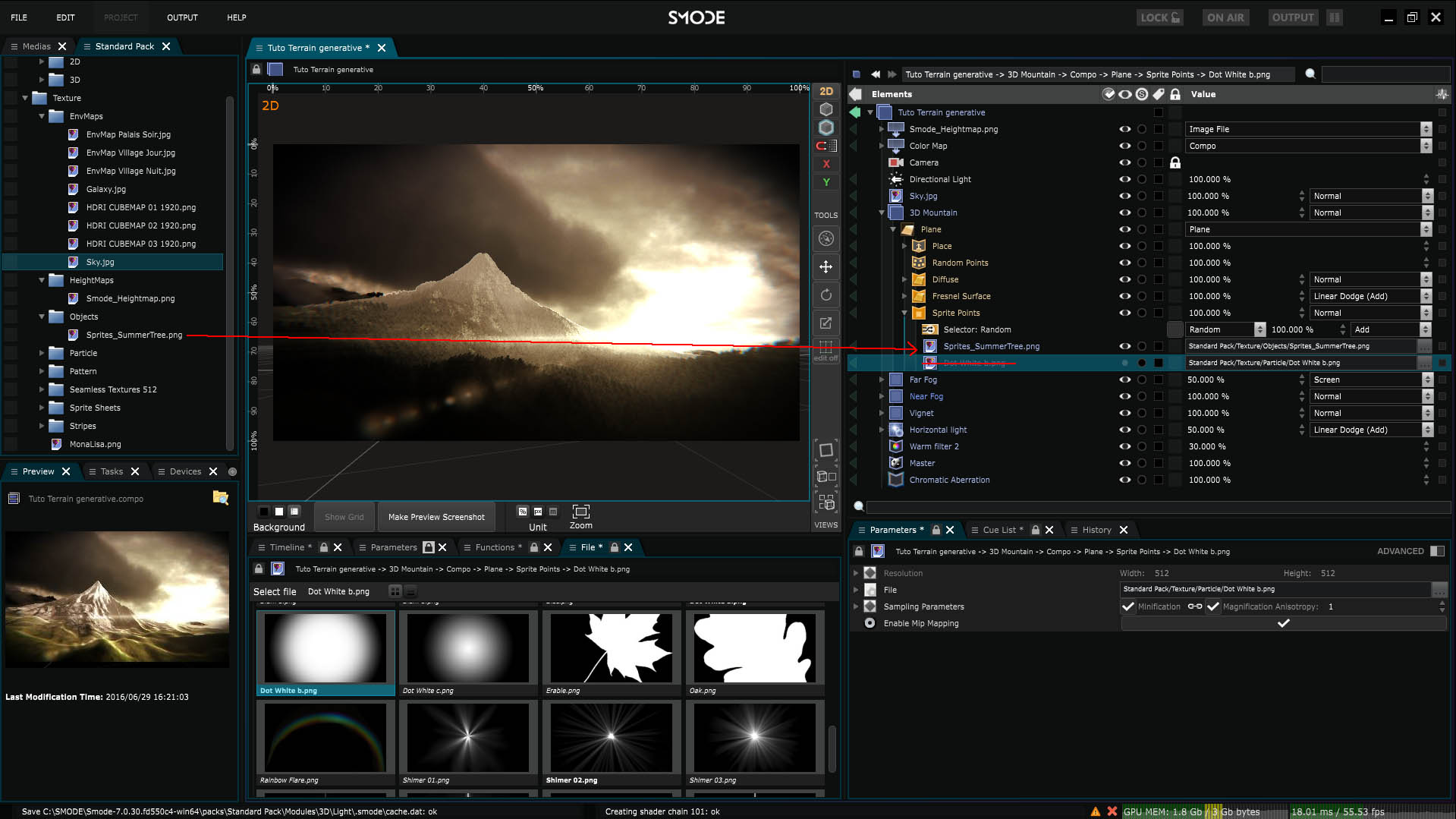Expand the Seamless Textures 512 folder
This screenshot has height=819, width=1456.
pos(42,389)
